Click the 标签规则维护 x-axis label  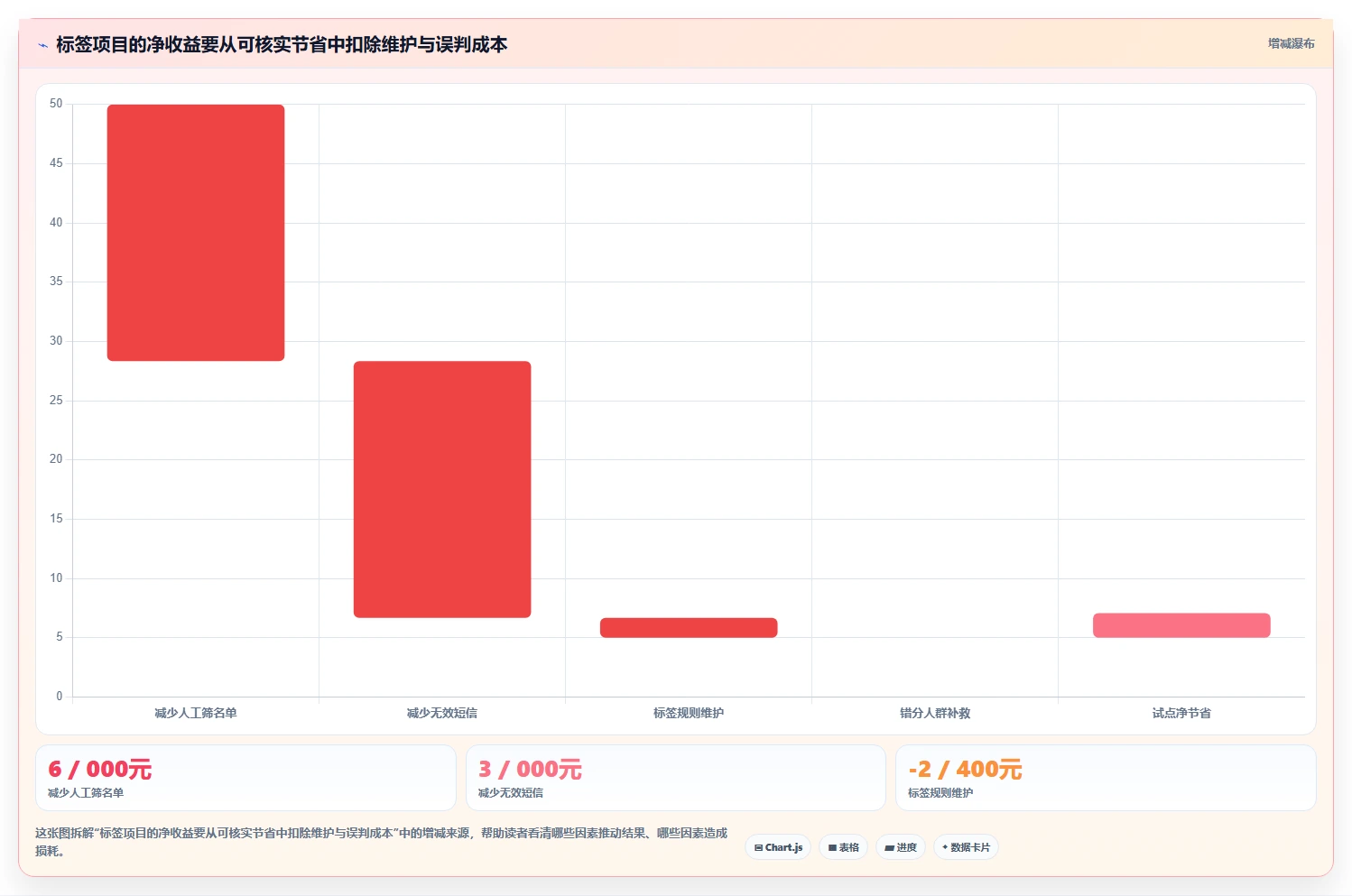689,713
